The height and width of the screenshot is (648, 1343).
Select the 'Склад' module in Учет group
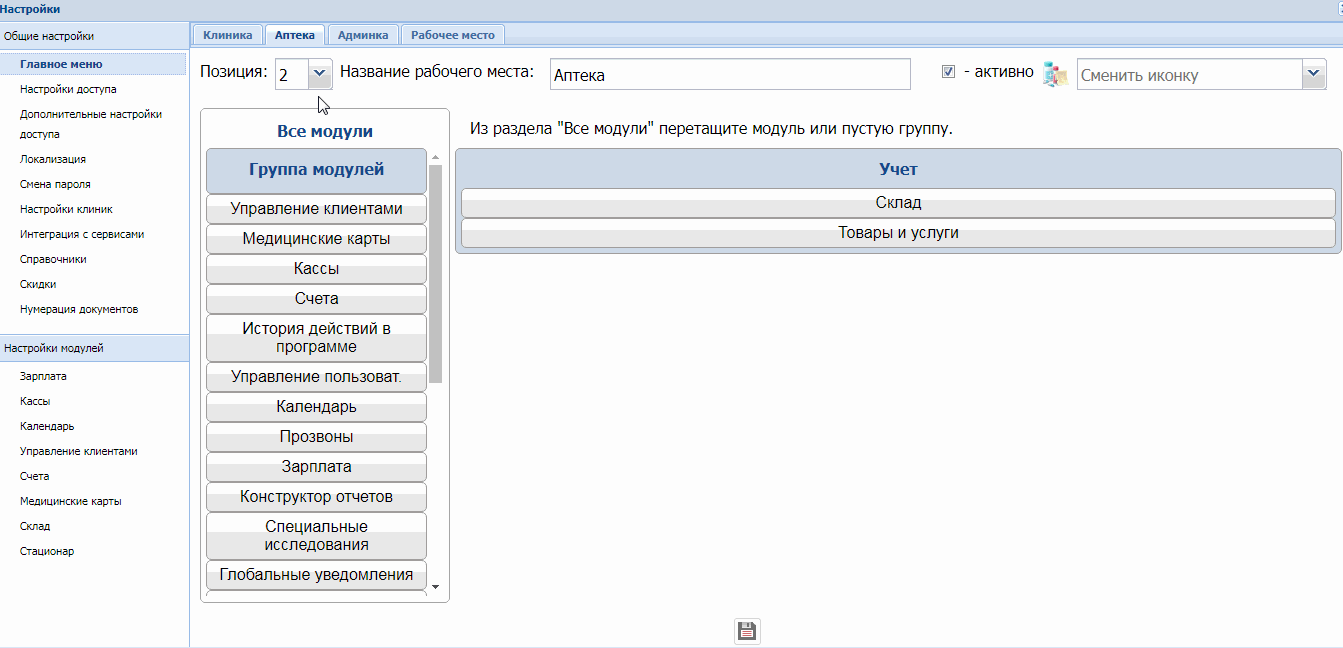point(897,203)
